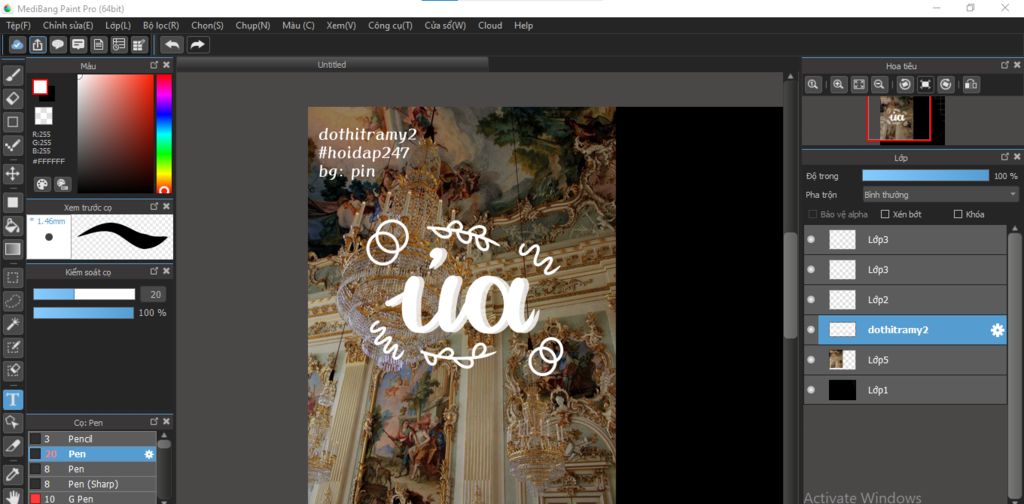Open the Lớp(L) menu

pyautogui.click(x=118, y=25)
